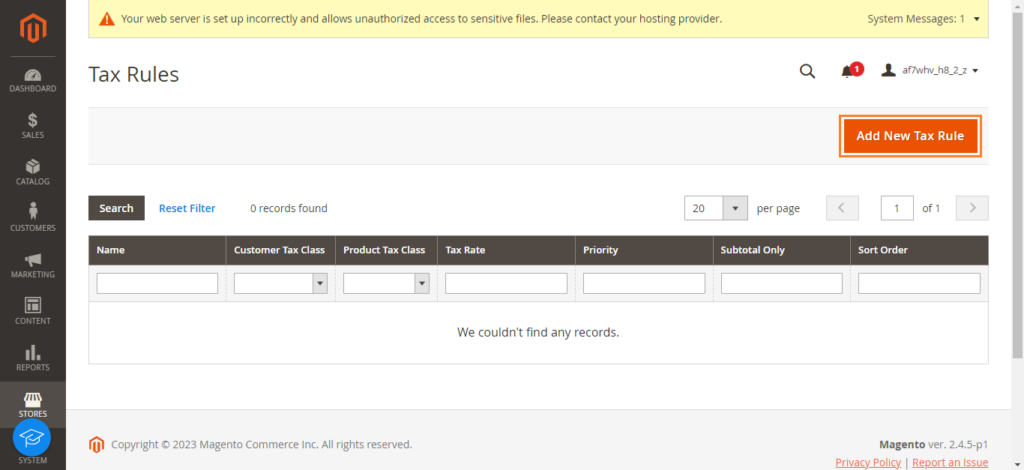Go to previous page arrow button
Image resolution: width=1024 pixels, height=470 pixels.
[842, 208]
